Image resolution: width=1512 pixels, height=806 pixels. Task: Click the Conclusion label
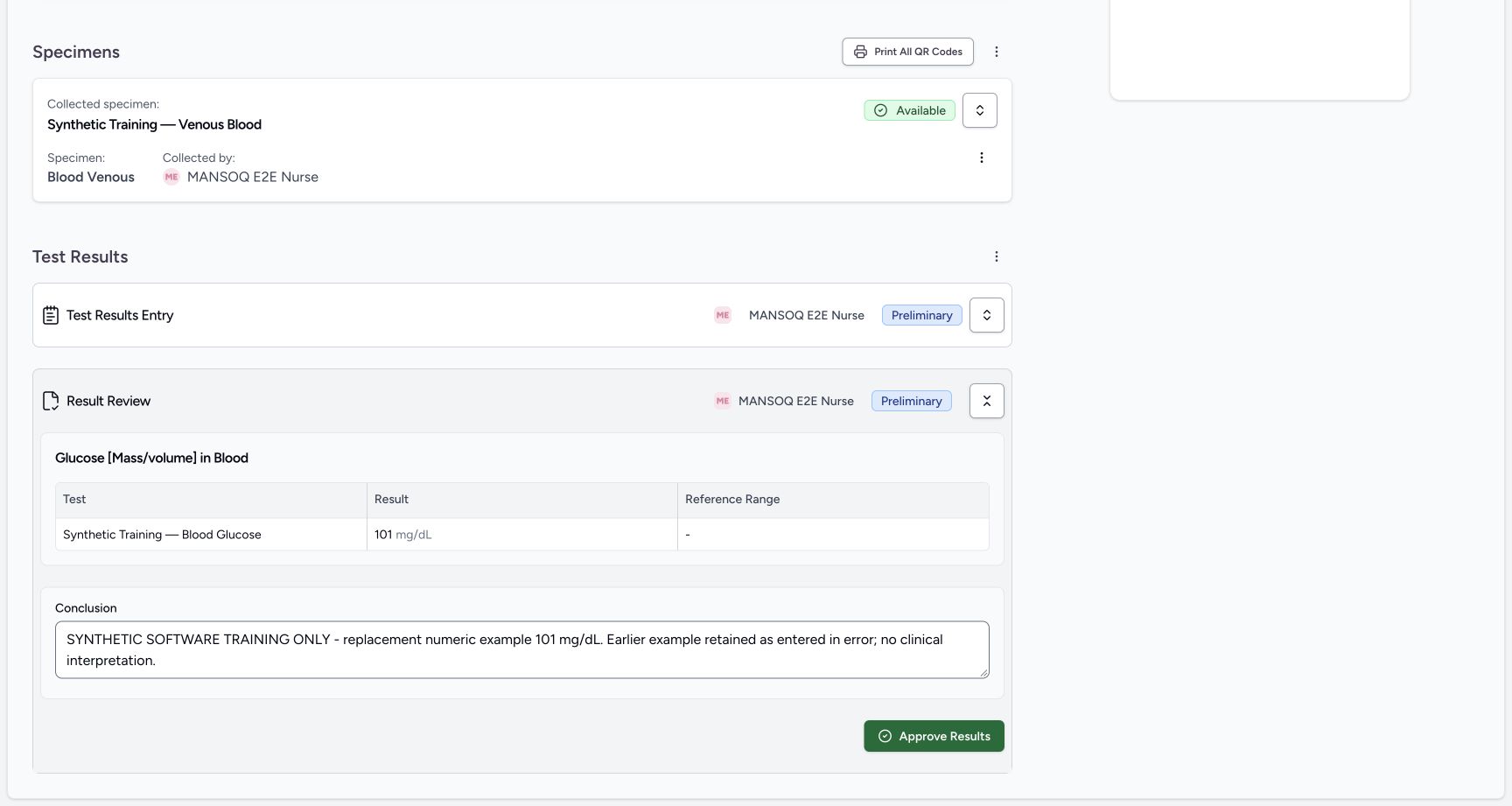pos(86,608)
